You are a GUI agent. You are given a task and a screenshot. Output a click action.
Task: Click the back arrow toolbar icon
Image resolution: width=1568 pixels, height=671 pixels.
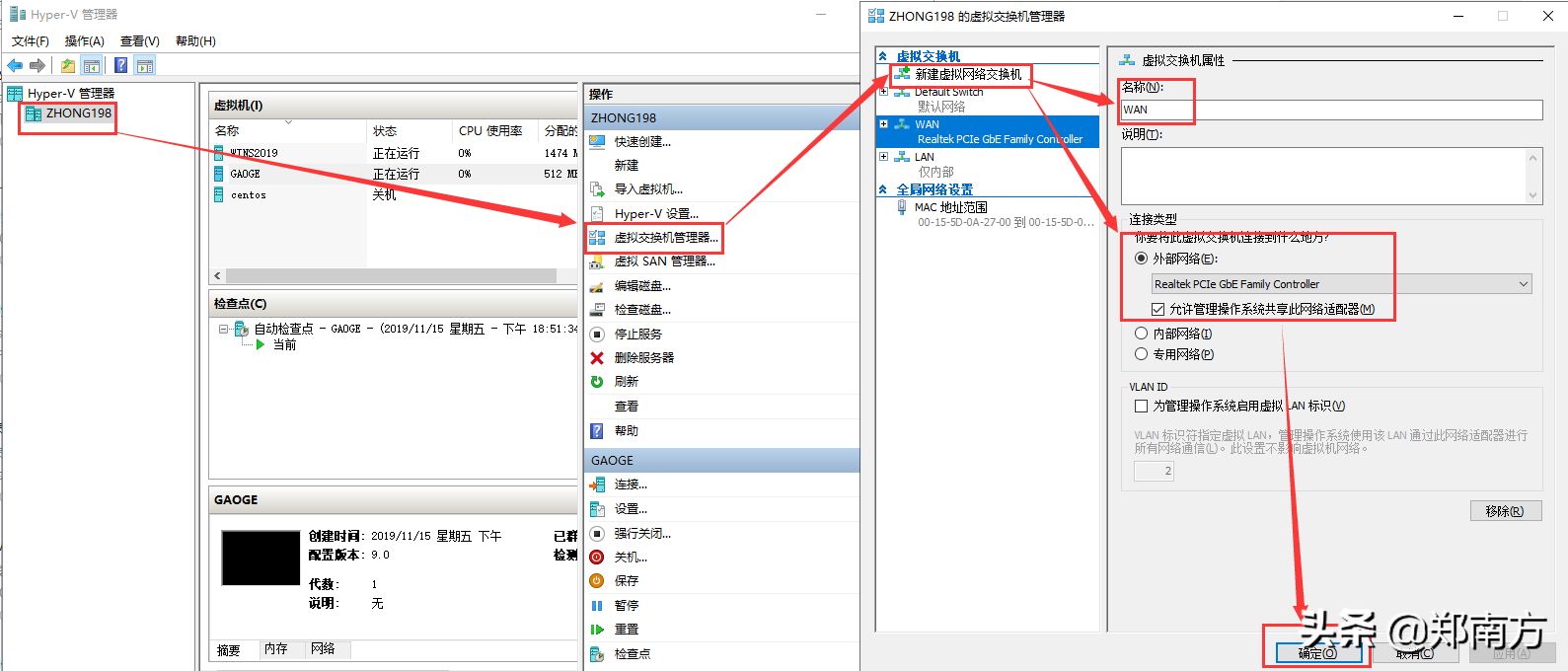tap(15, 66)
